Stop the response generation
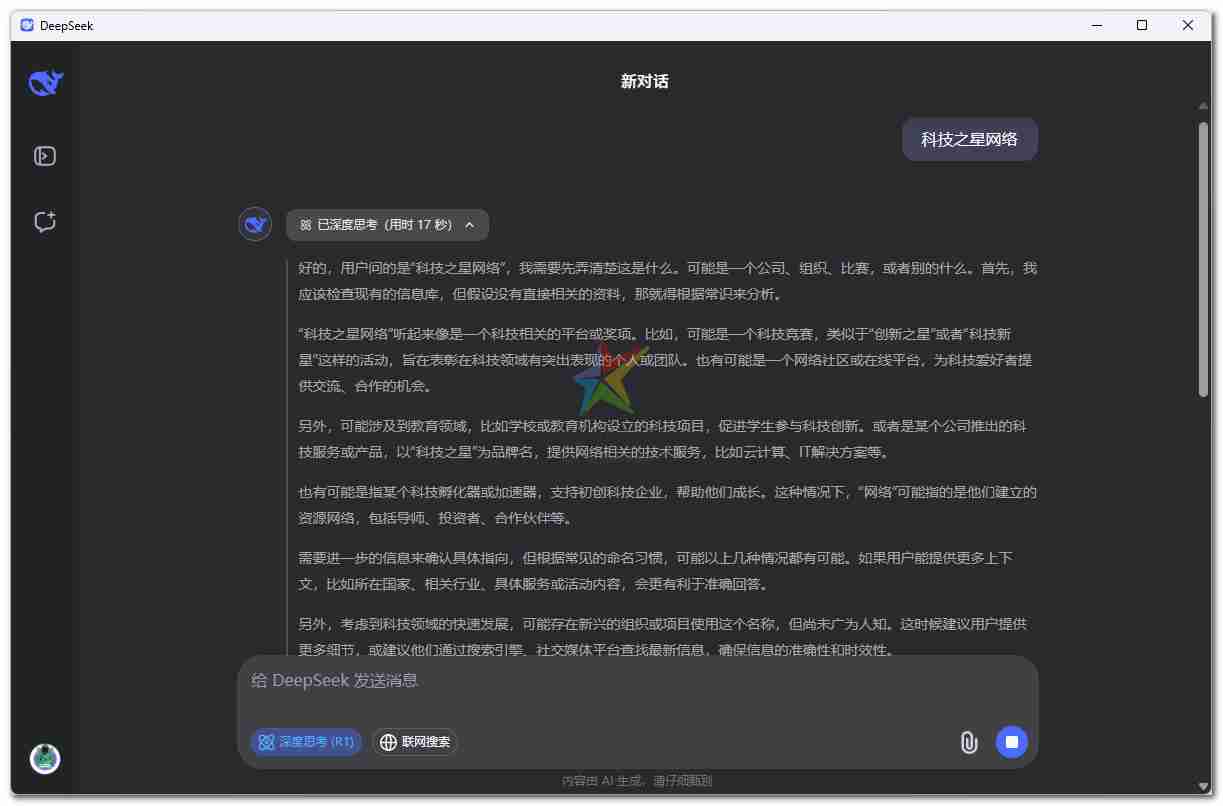This screenshot has height=806, width=1223. tap(1011, 743)
